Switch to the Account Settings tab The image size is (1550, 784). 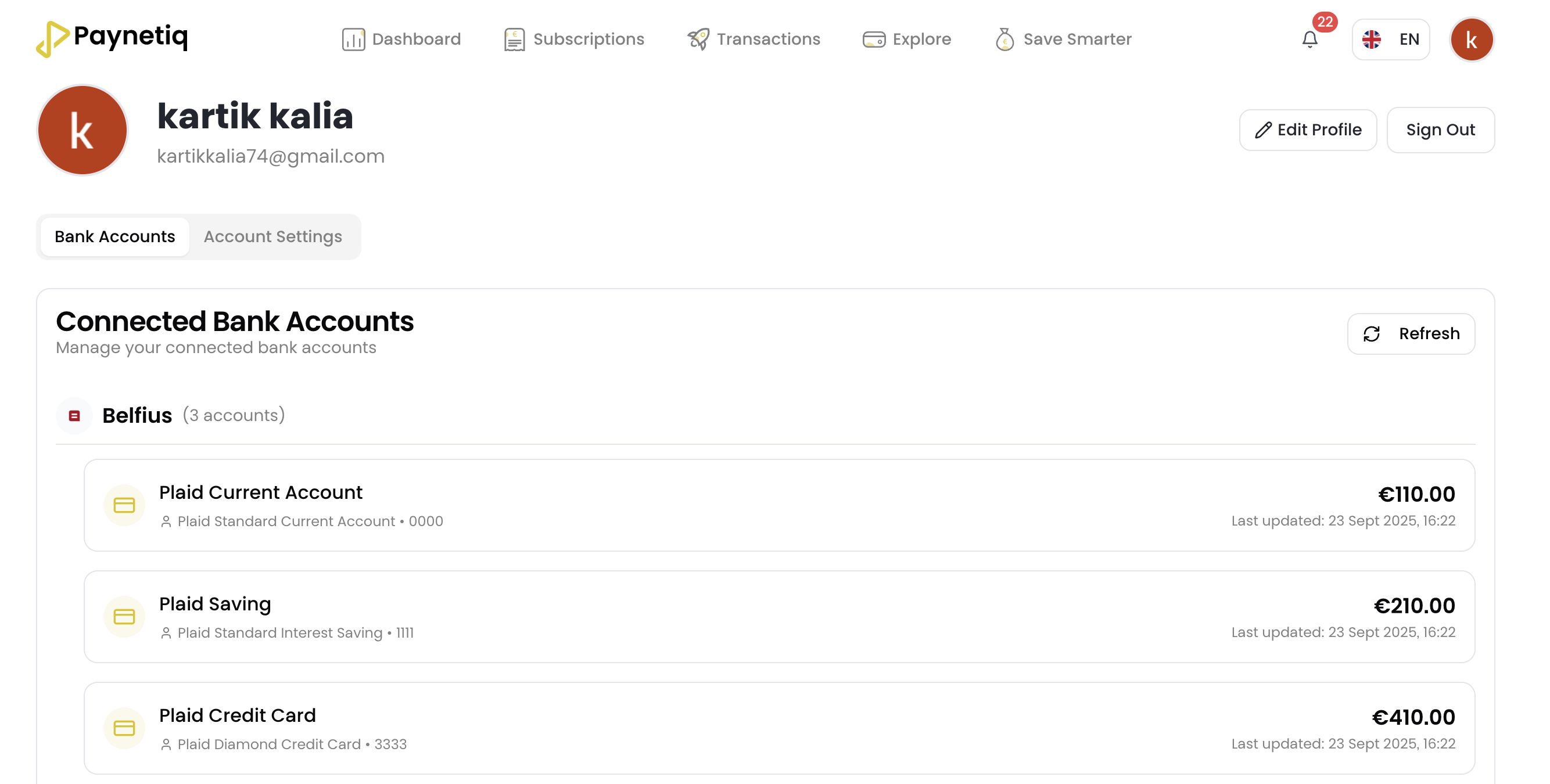tap(272, 236)
